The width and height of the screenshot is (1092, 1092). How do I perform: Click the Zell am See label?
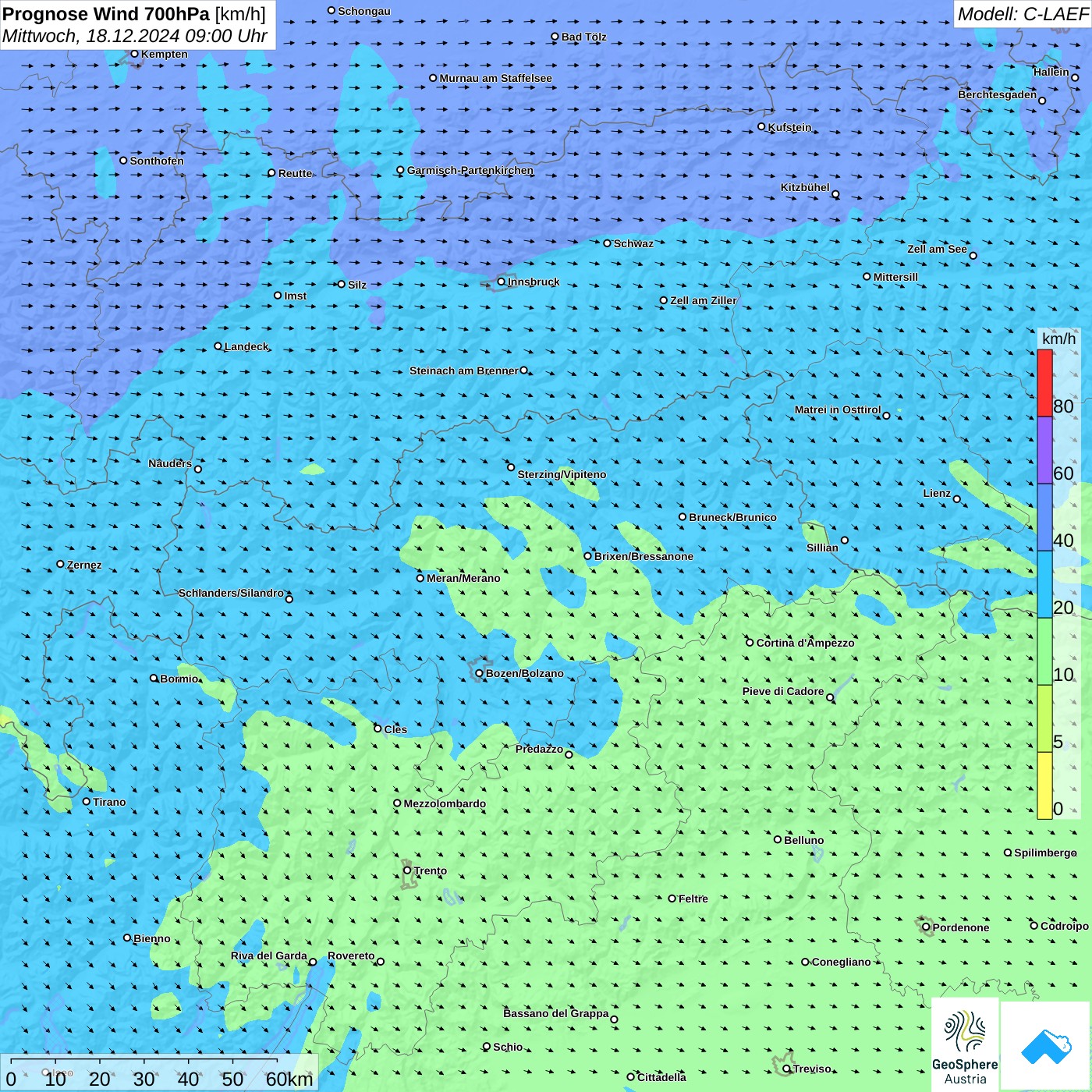[x=937, y=249]
